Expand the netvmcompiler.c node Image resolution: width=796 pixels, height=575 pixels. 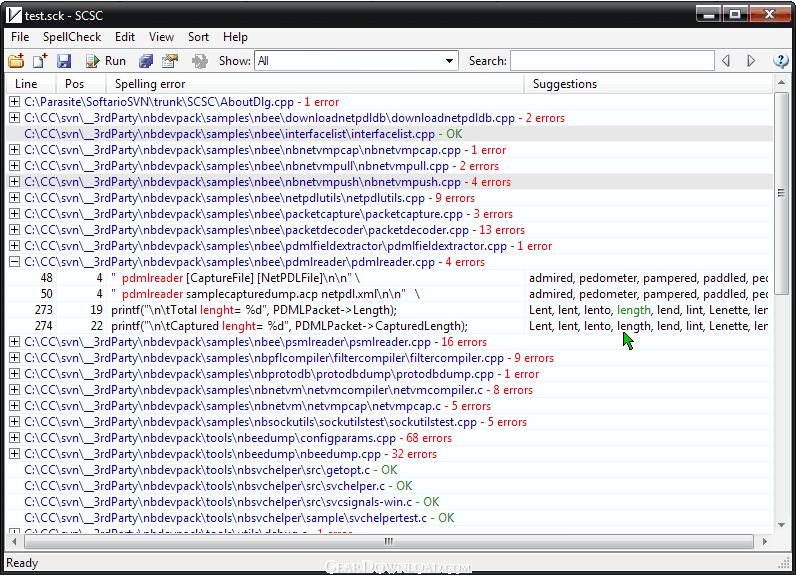(x=14, y=390)
